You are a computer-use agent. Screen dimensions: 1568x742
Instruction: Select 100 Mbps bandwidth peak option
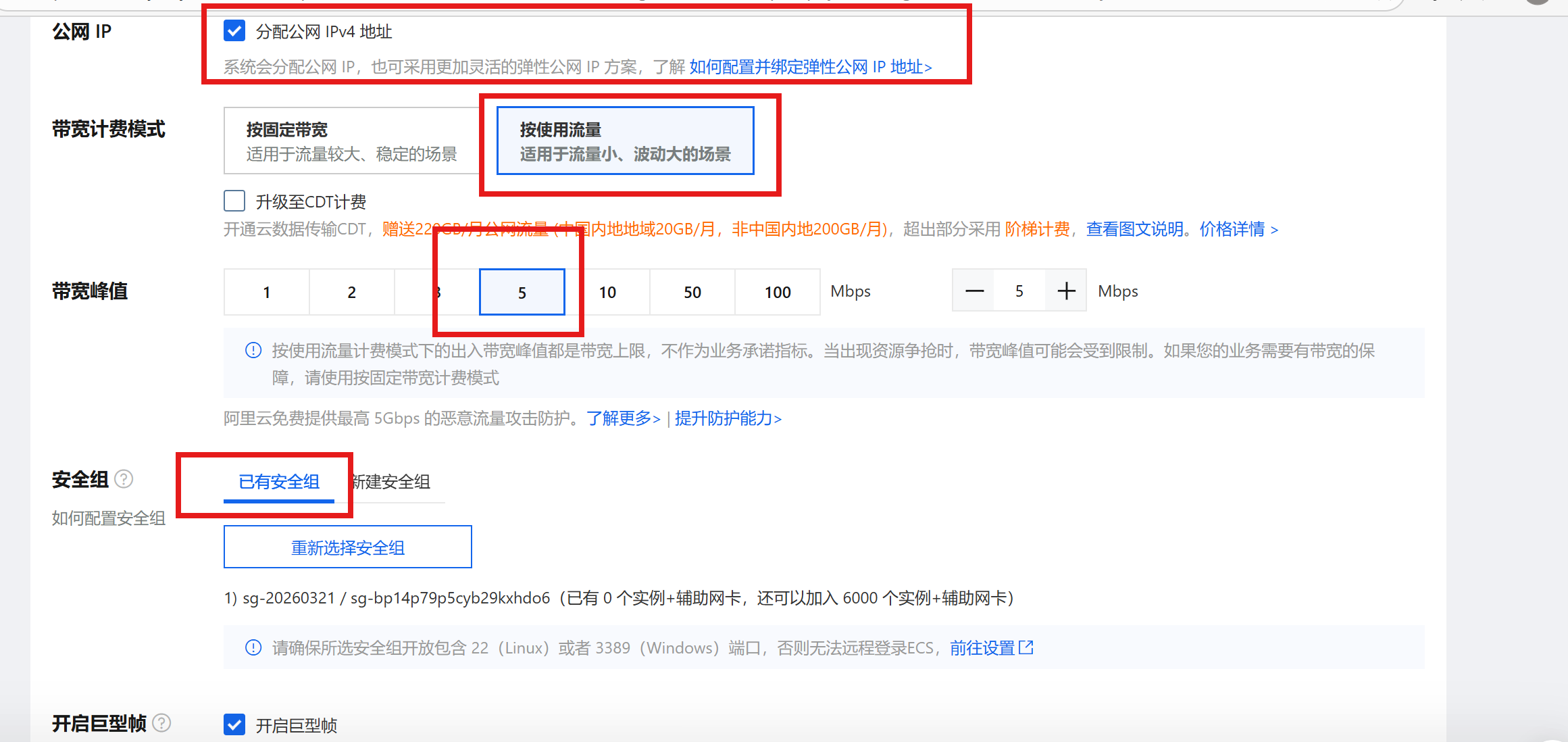coord(777,292)
